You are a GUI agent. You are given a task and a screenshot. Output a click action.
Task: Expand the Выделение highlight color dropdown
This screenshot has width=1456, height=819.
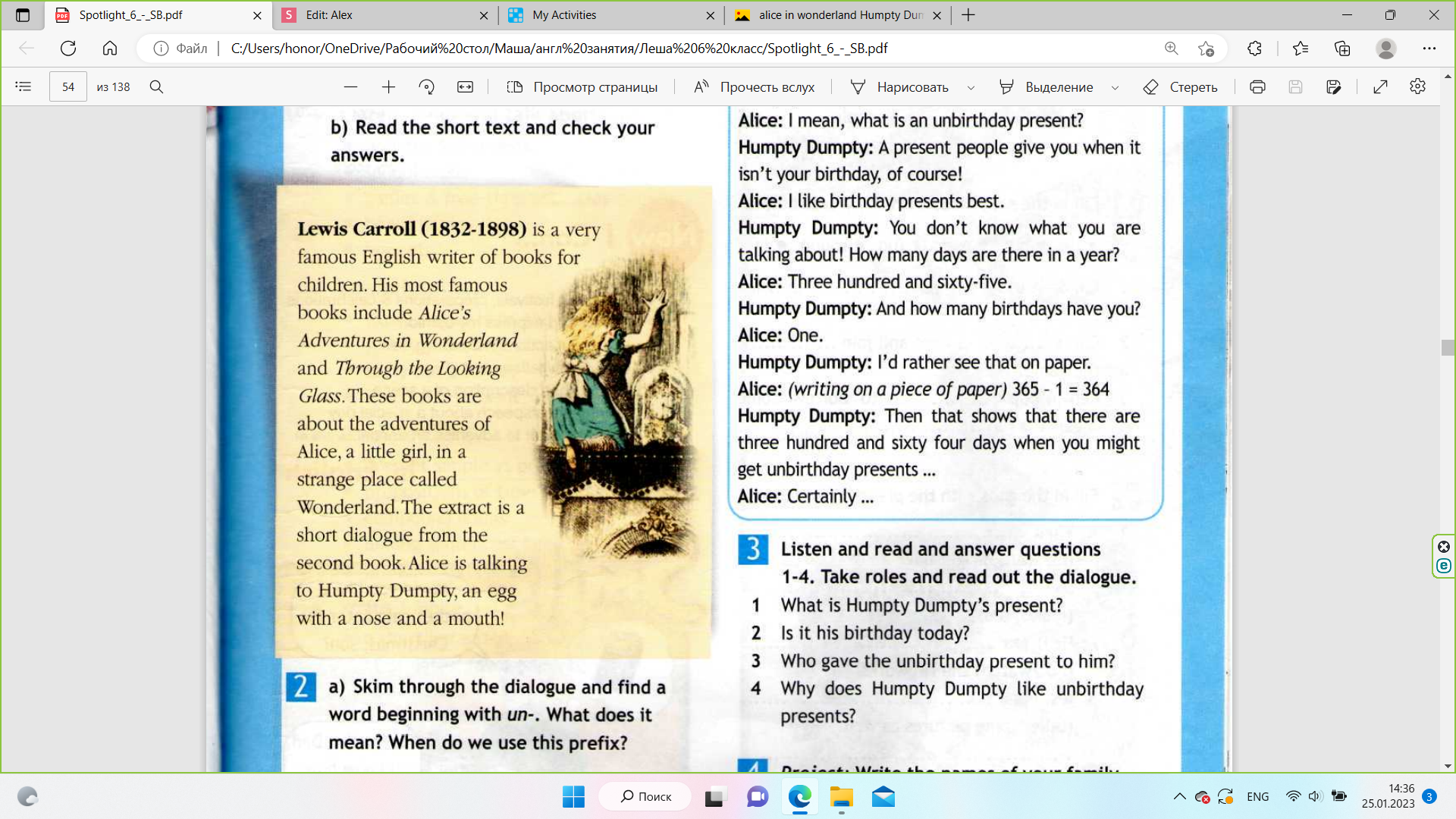(x=1115, y=88)
